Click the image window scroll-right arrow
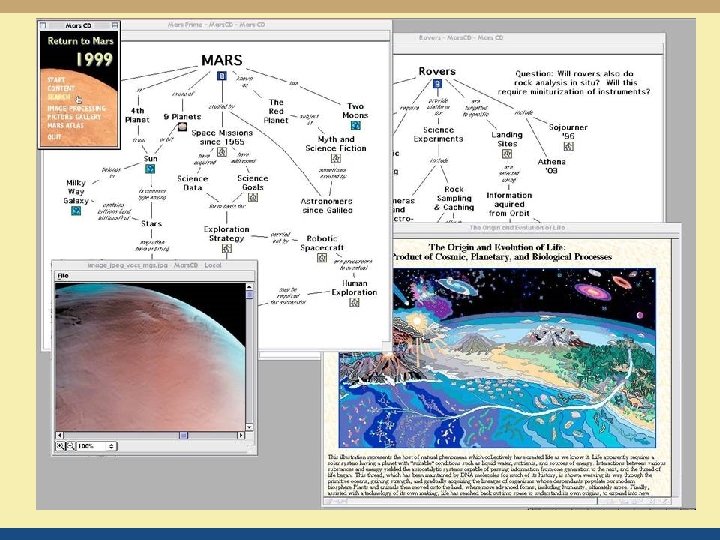Viewport: 720px width, 540px height. click(x=241, y=435)
